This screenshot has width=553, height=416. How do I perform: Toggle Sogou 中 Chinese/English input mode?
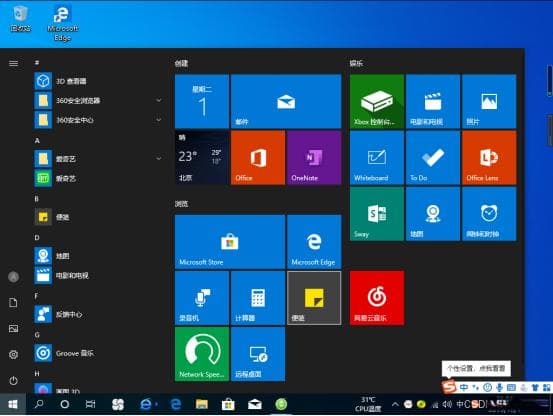(464, 387)
